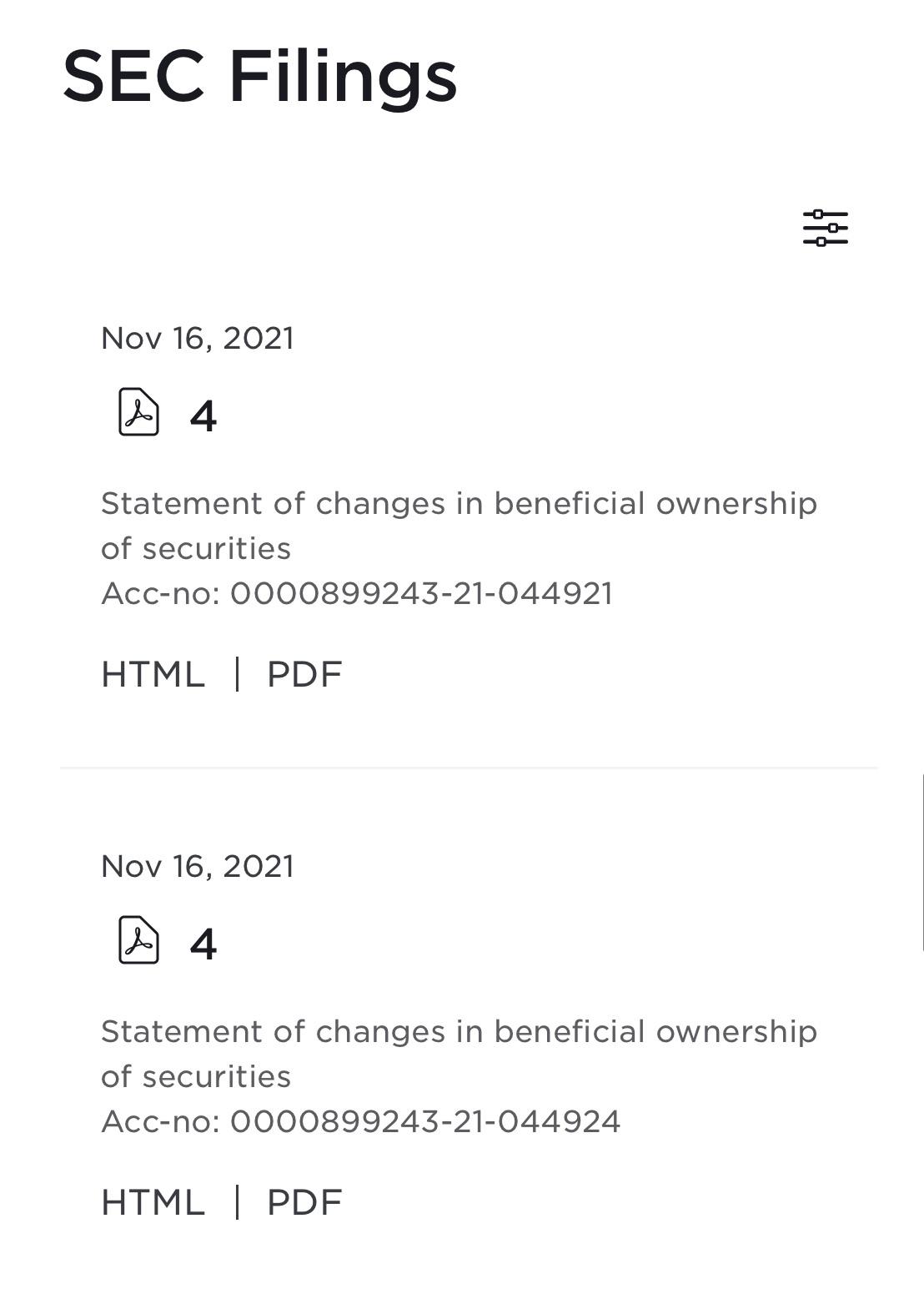Click PDF document icon for filing 0000899243-21-044924

pyautogui.click(x=138, y=940)
